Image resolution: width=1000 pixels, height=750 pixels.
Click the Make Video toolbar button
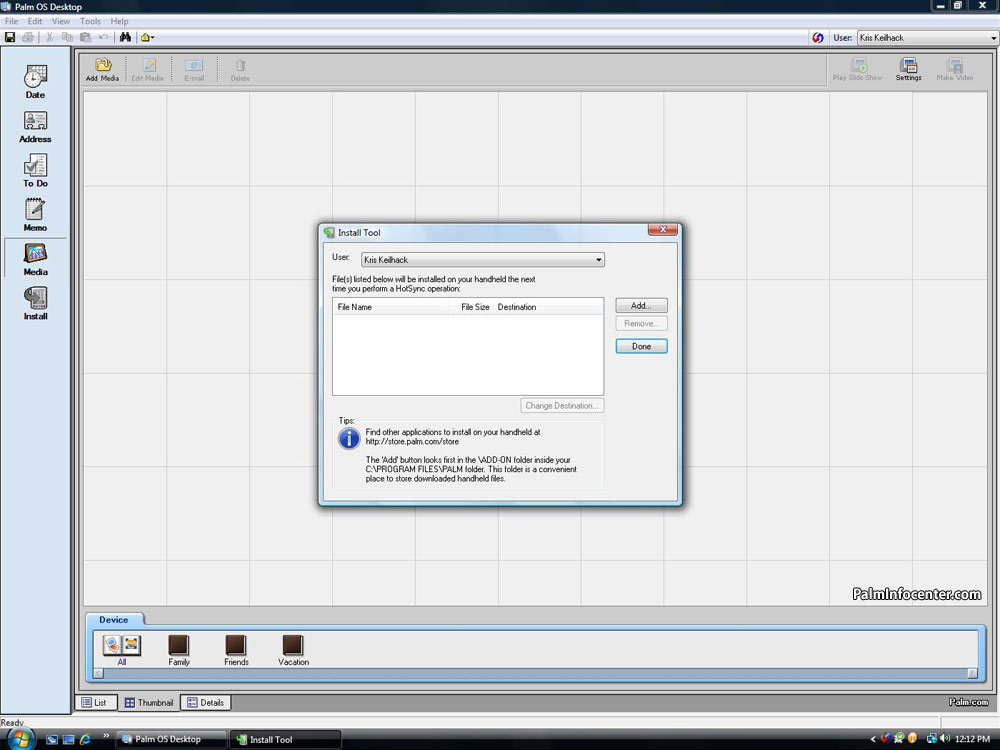[955, 70]
